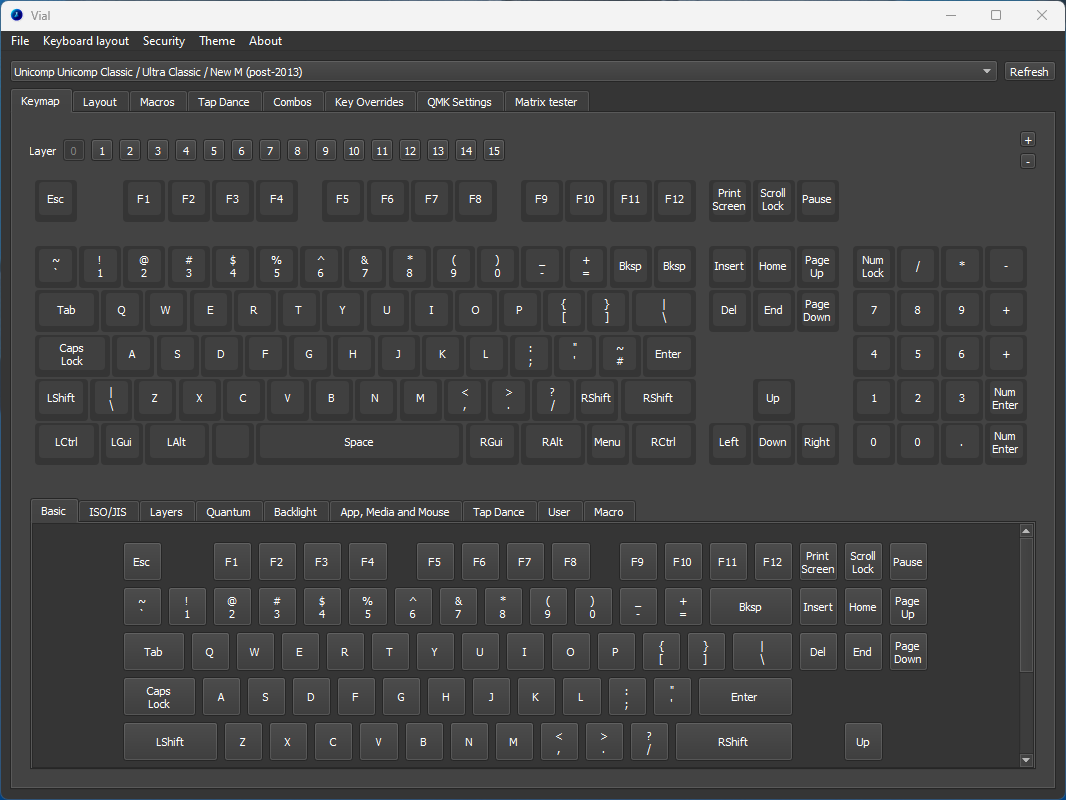Open App, Media and Mouse tab

pos(395,512)
